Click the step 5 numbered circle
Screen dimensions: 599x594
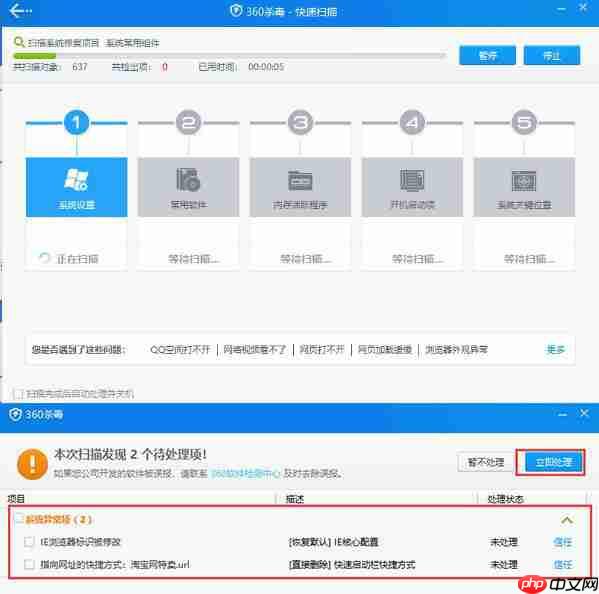[524, 123]
